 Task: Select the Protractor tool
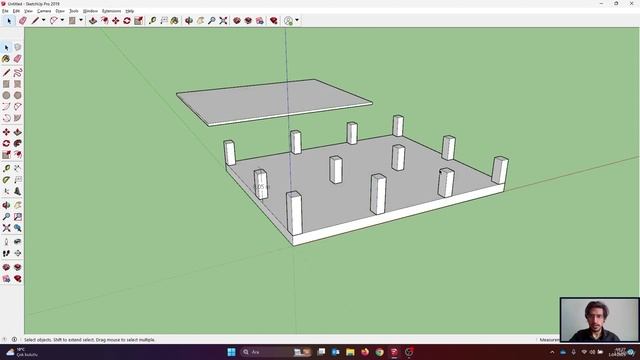[x=6, y=180]
